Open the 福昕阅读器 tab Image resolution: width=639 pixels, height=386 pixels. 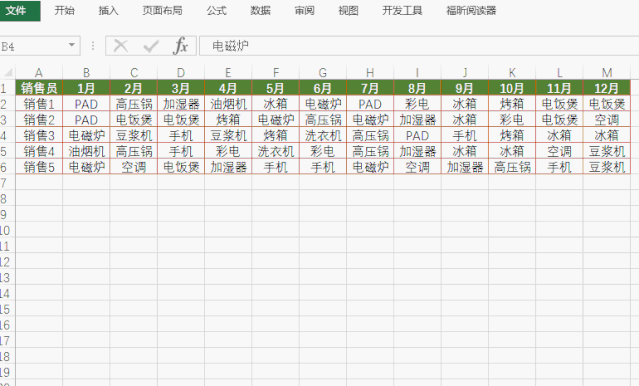coord(471,11)
